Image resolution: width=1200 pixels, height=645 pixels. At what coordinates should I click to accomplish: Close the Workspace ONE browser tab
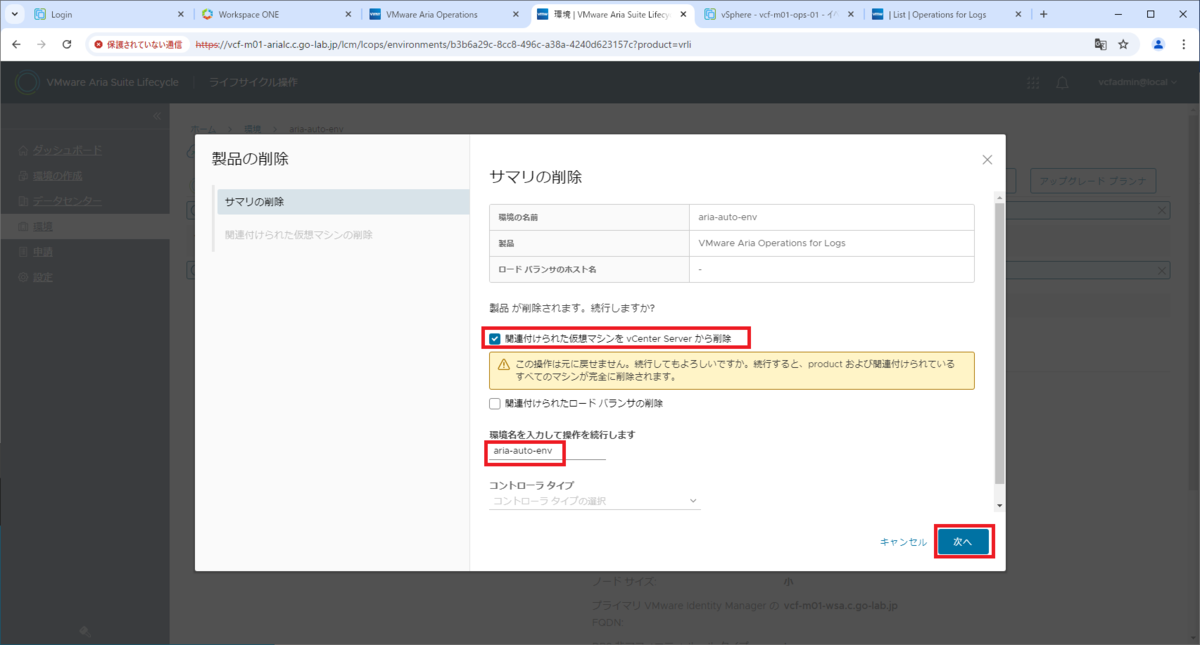[348, 15]
